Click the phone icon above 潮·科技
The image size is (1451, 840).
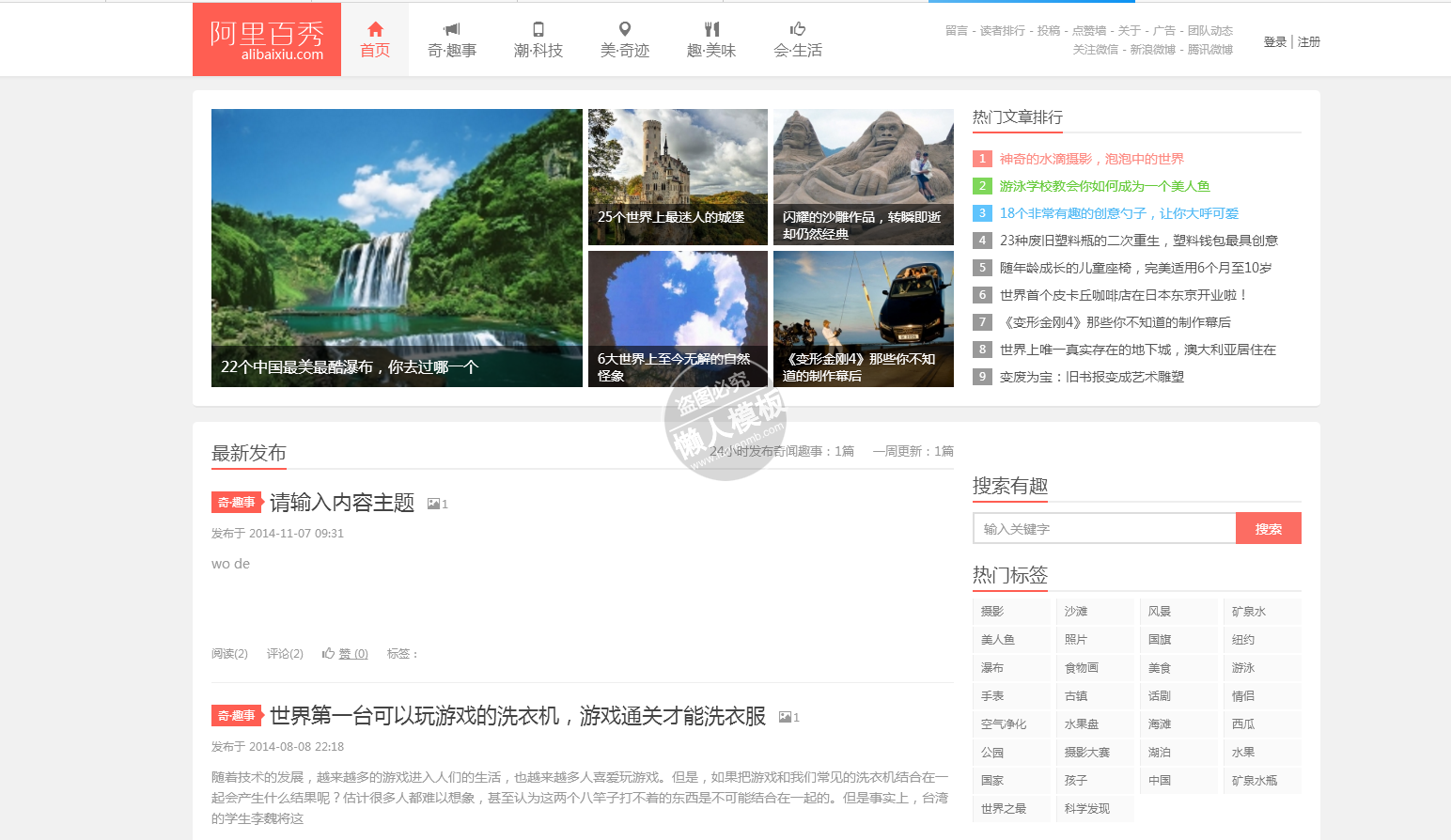coord(538,29)
